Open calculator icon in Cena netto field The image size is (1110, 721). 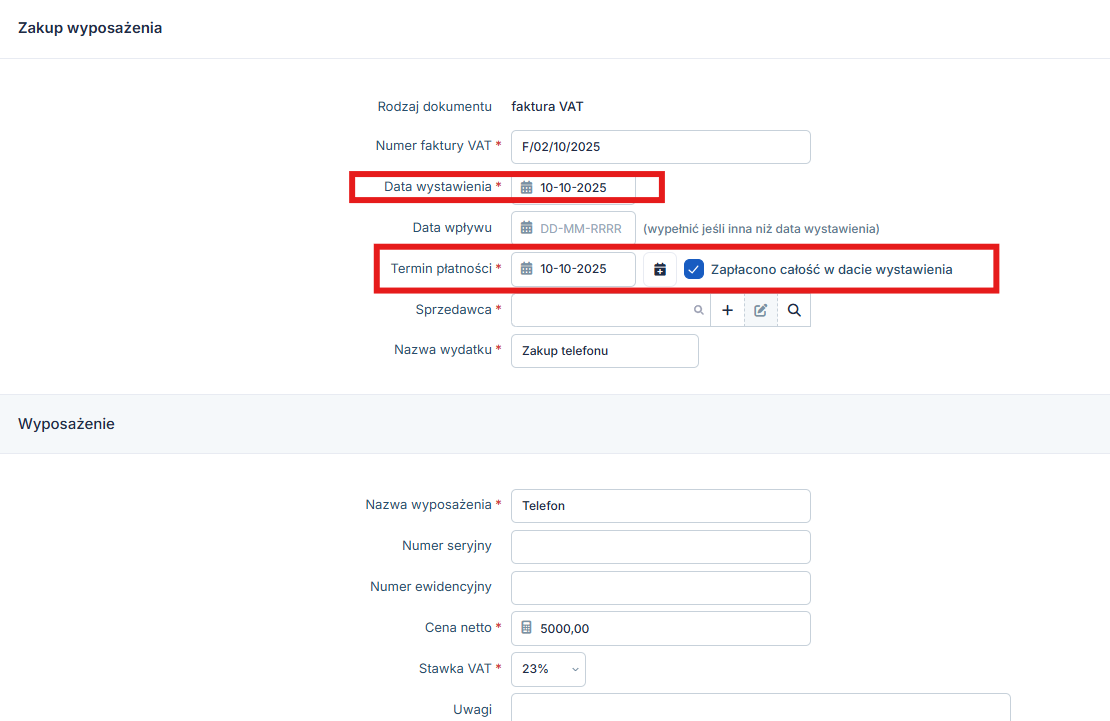click(527, 628)
